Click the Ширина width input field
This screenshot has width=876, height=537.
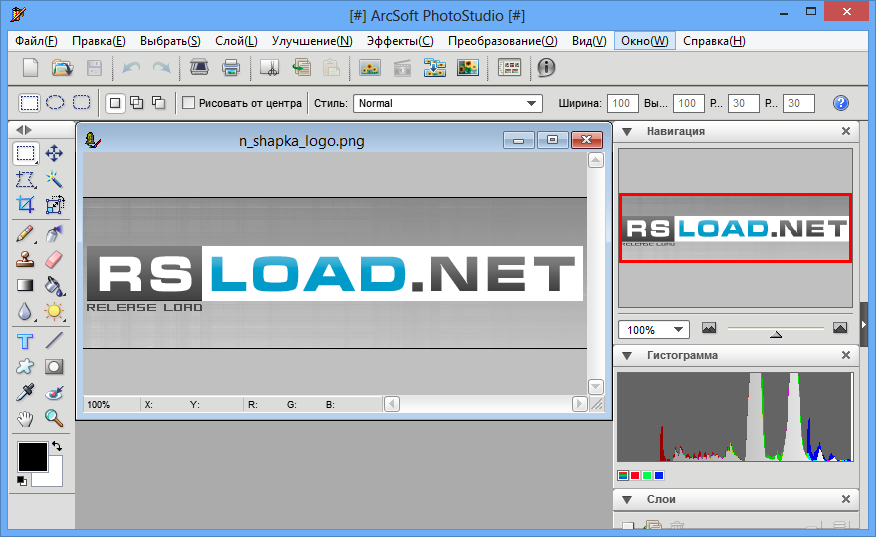coord(622,103)
